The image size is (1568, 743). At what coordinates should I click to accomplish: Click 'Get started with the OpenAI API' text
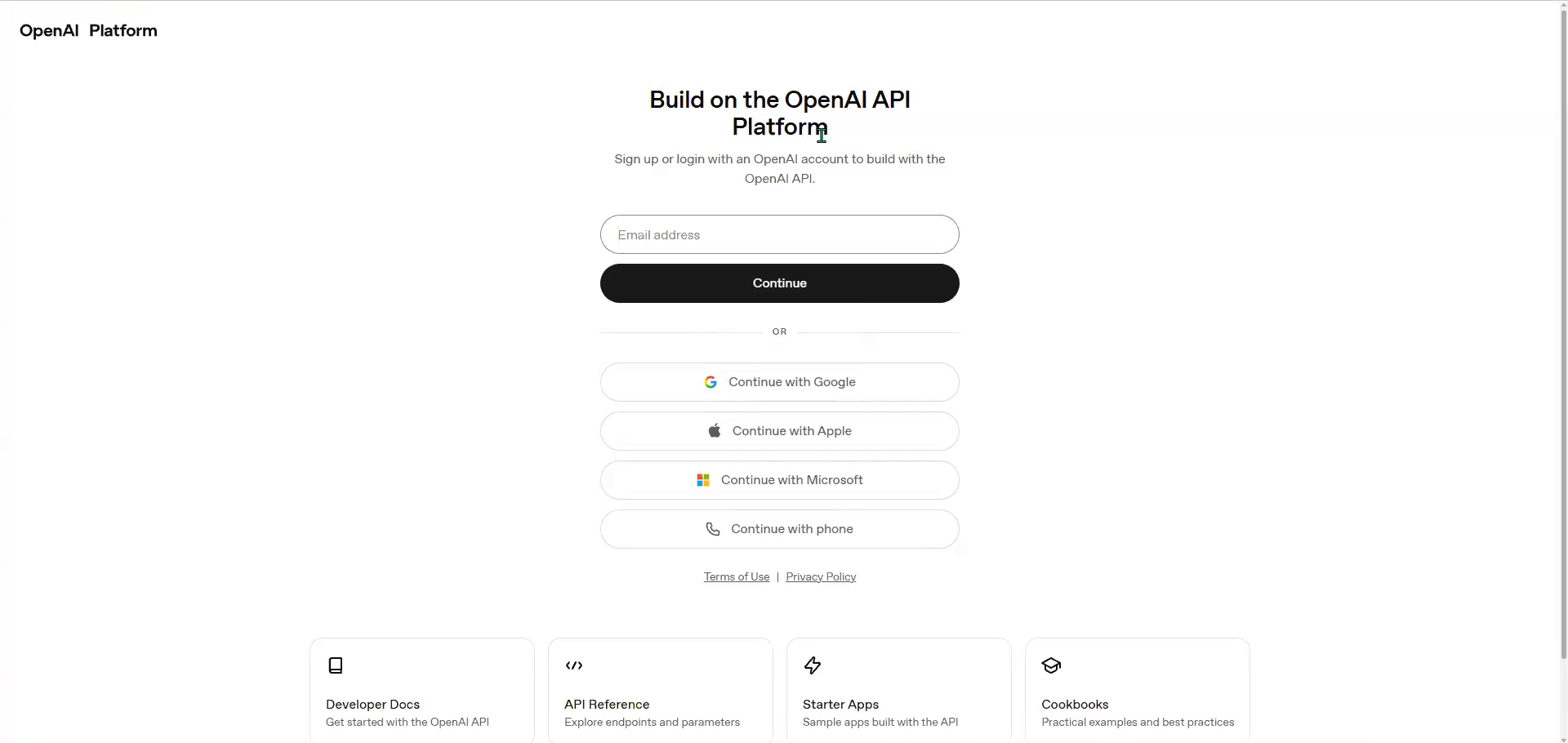(x=408, y=722)
